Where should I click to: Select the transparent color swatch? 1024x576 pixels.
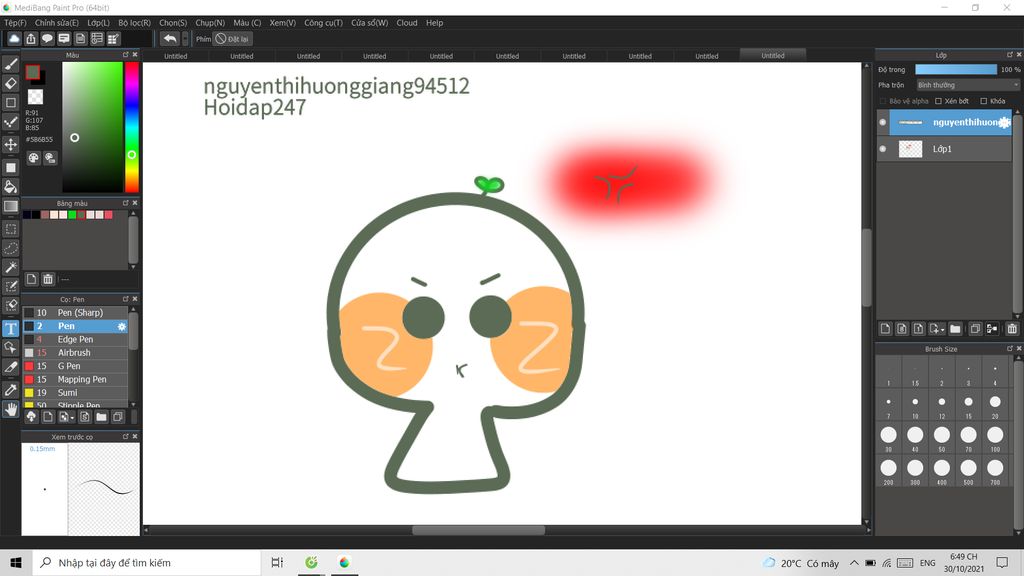coord(35,97)
